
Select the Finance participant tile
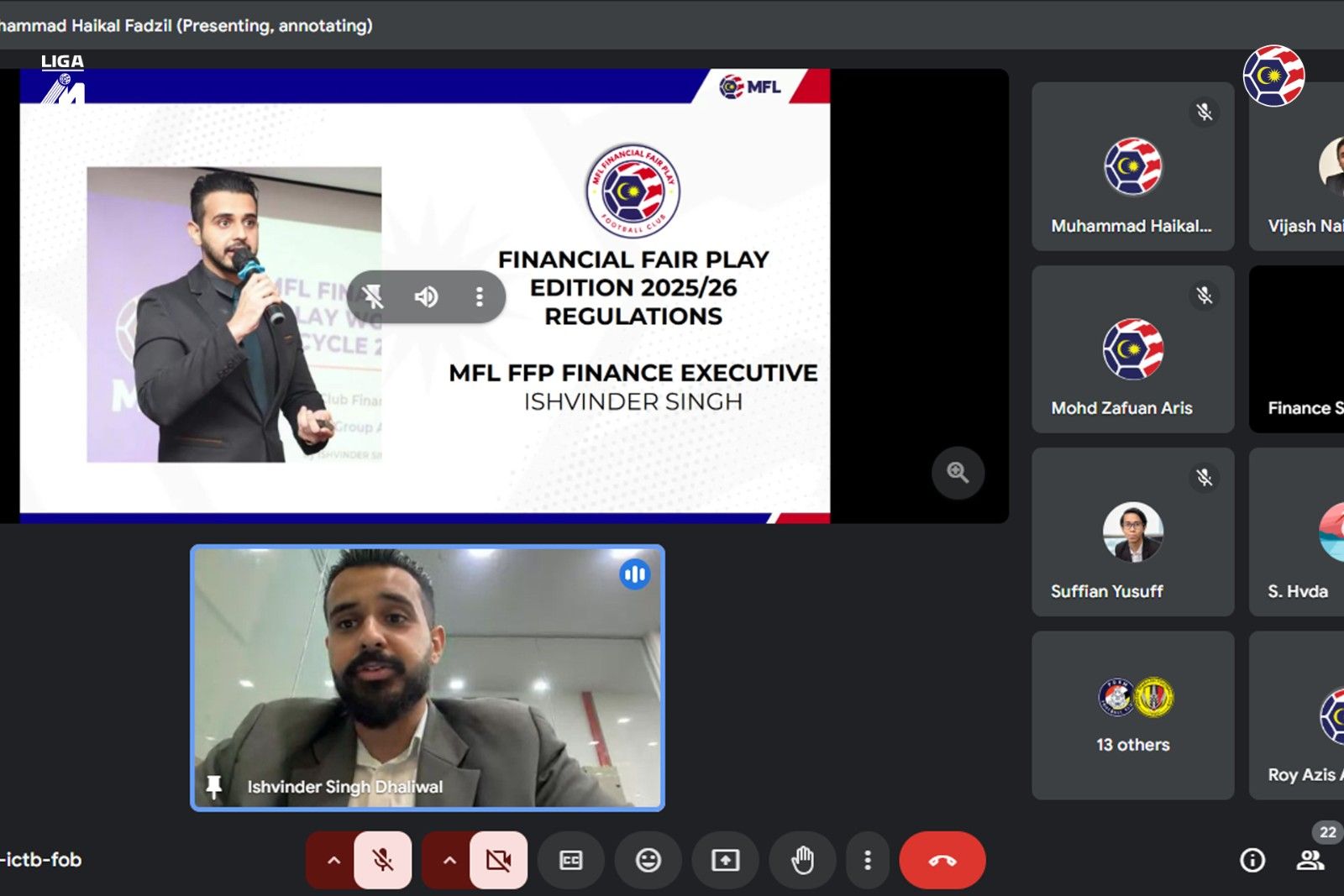tap(1297, 349)
